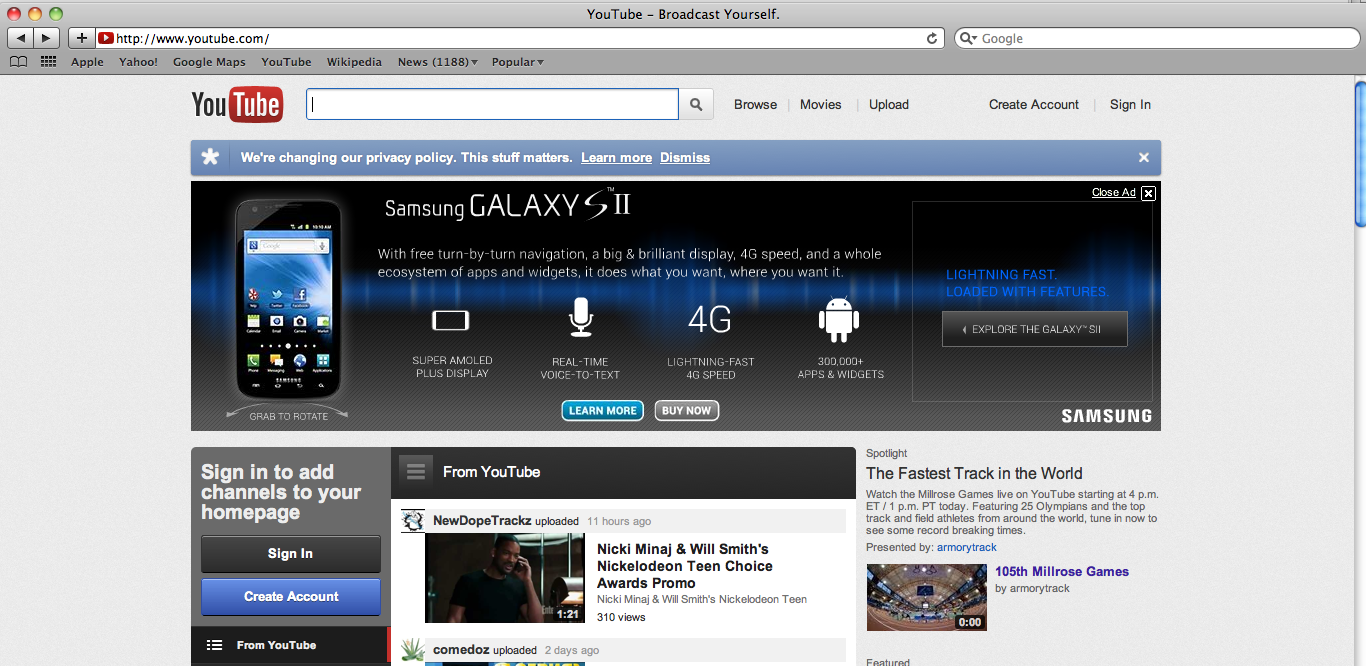Click the asterisk icon on the privacy banner
Screen dimensions: 1366x666
[210, 157]
